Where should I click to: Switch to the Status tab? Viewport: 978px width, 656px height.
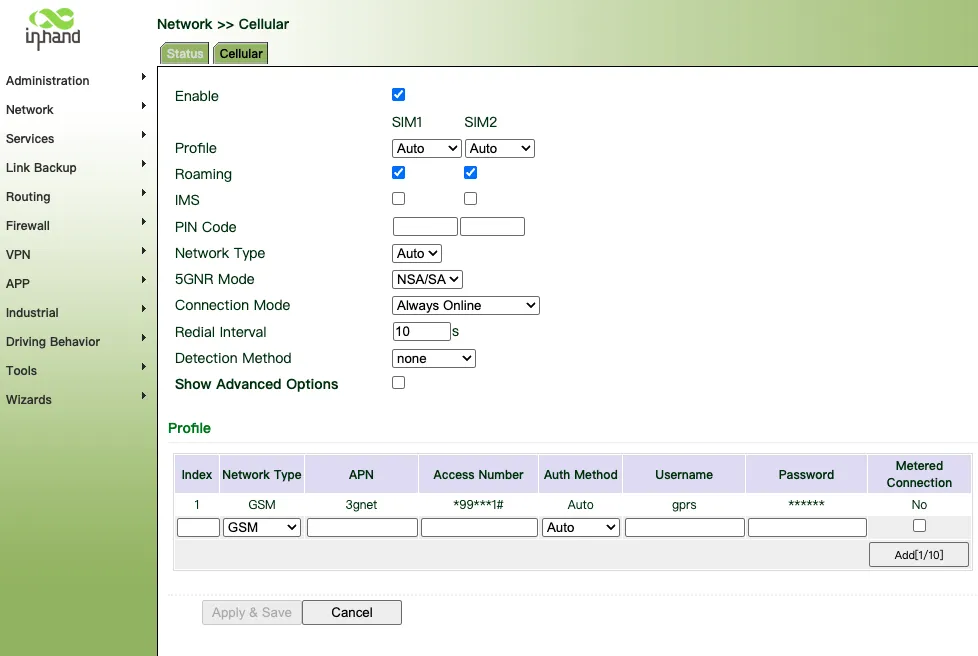click(185, 54)
